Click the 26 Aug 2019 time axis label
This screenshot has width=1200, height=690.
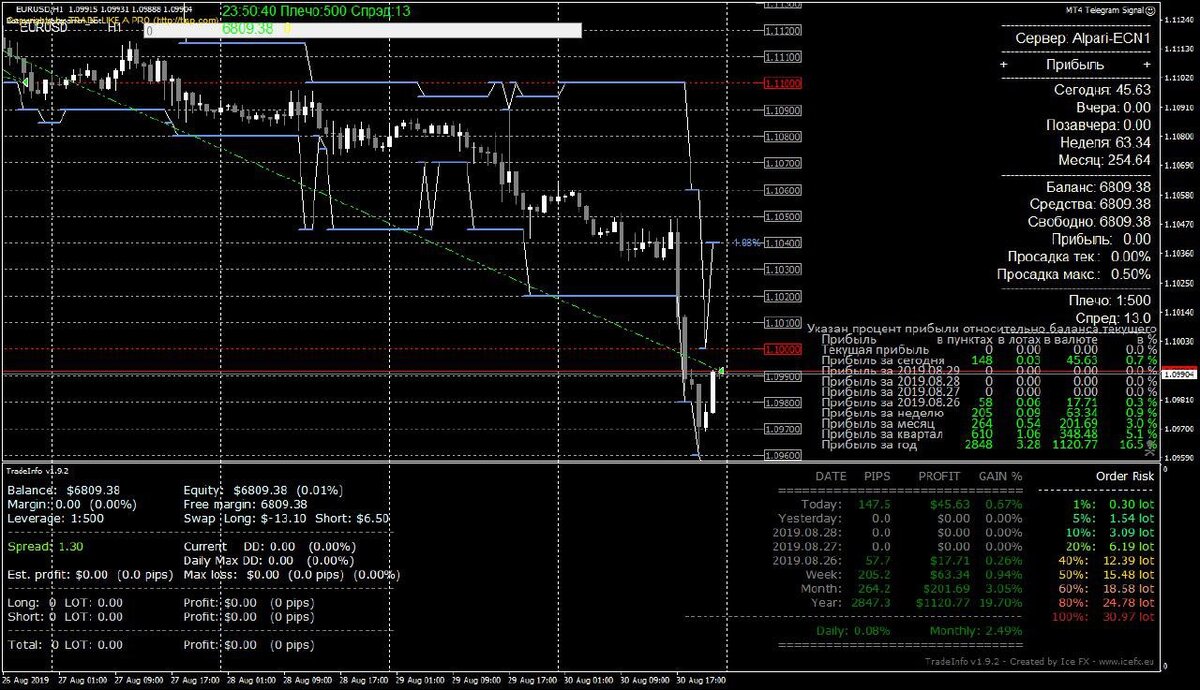27,681
